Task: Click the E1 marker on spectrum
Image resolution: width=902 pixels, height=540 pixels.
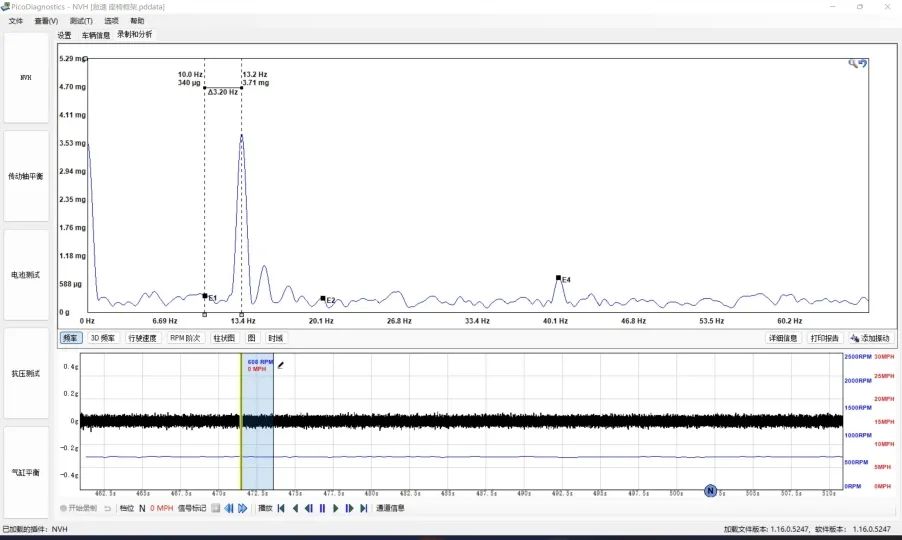Action: click(205, 296)
